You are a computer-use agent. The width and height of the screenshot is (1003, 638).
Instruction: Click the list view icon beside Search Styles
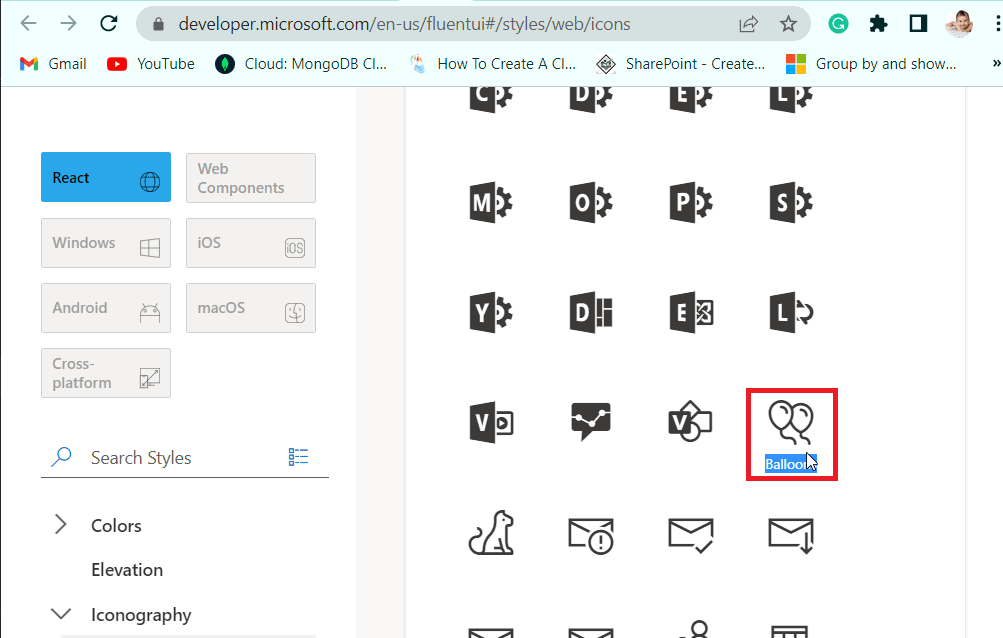tap(298, 457)
